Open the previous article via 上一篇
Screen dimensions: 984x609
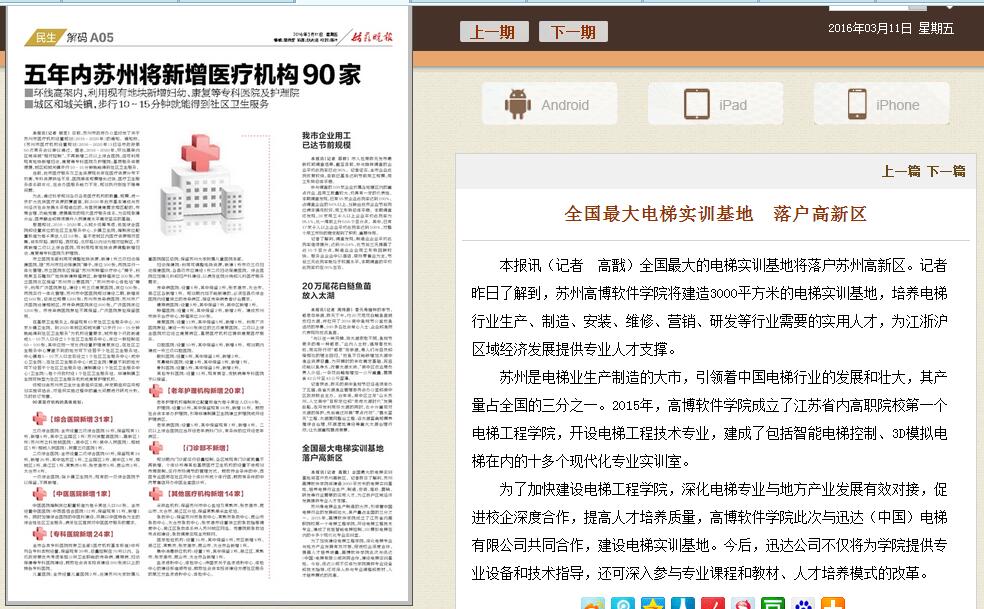(x=901, y=171)
